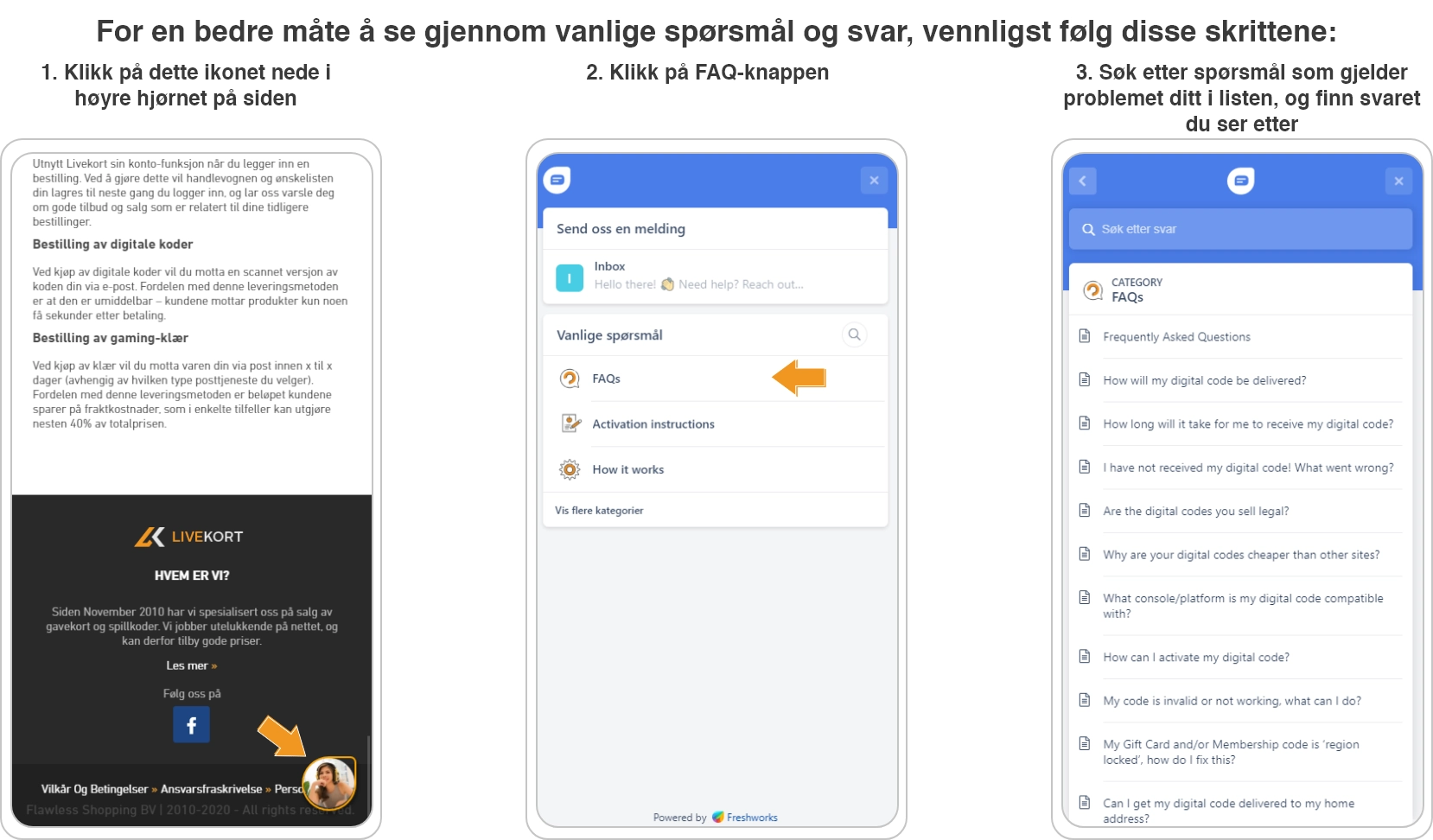This screenshot has height=840, width=1433.
Task: Click the Les mer link
Action: pos(192,665)
